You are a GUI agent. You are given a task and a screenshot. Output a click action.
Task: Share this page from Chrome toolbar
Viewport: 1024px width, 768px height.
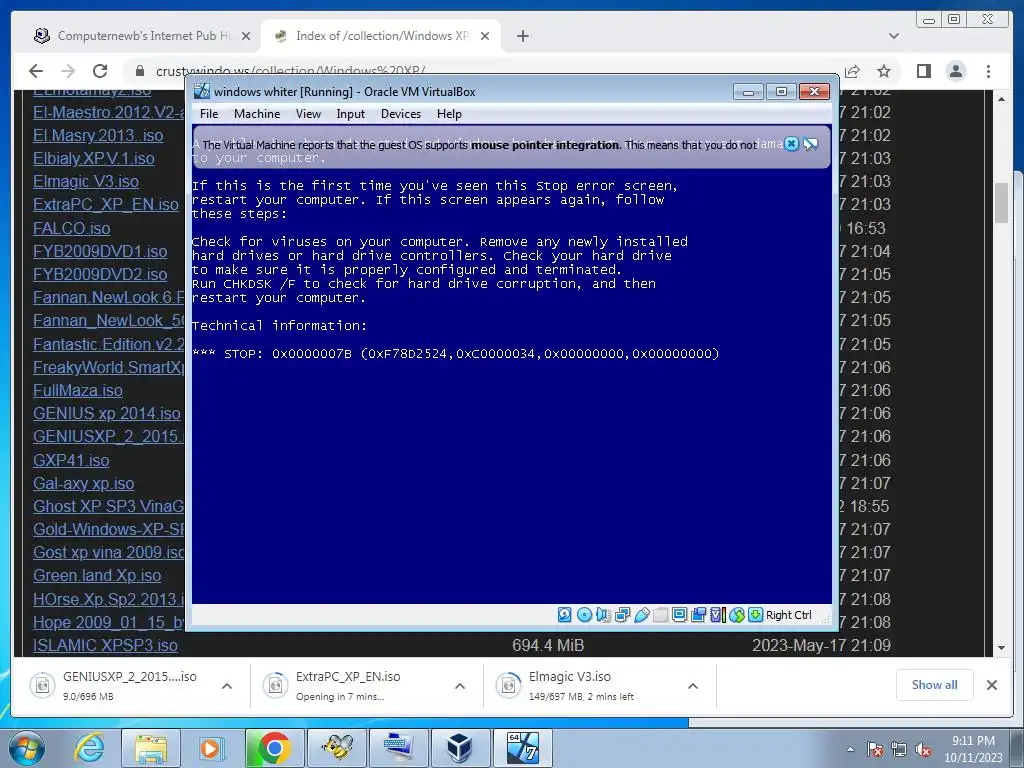coord(852,71)
